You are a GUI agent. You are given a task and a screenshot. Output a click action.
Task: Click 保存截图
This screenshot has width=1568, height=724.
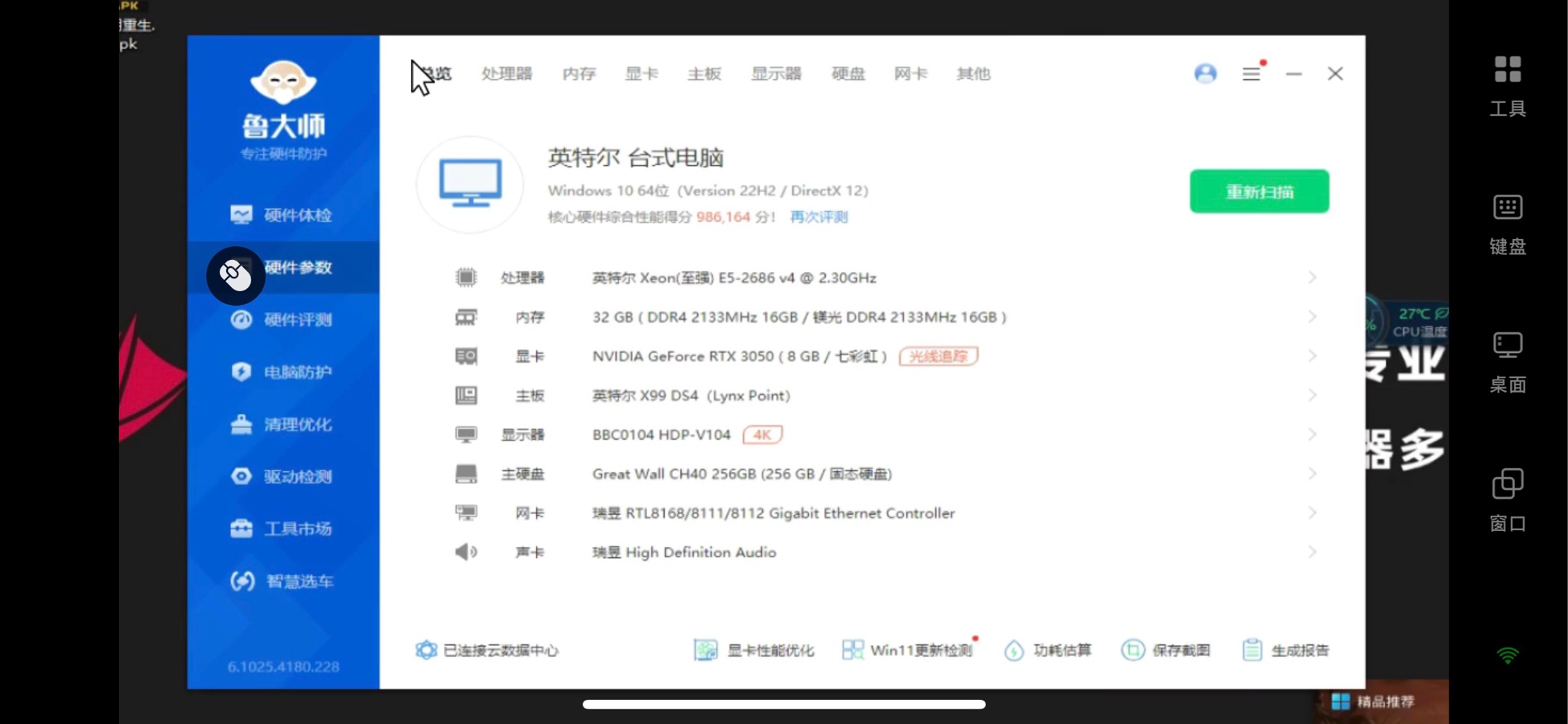[x=1166, y=650]
